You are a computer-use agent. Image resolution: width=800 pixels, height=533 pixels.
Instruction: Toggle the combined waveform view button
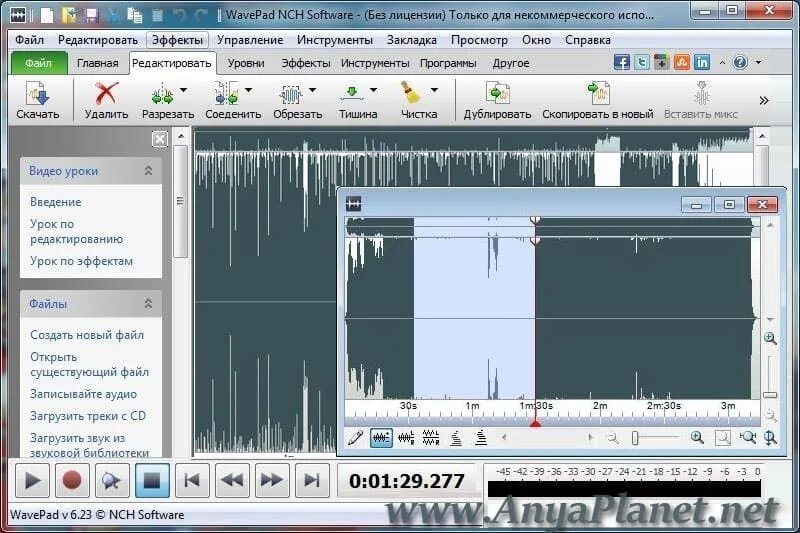coord(381,438)
